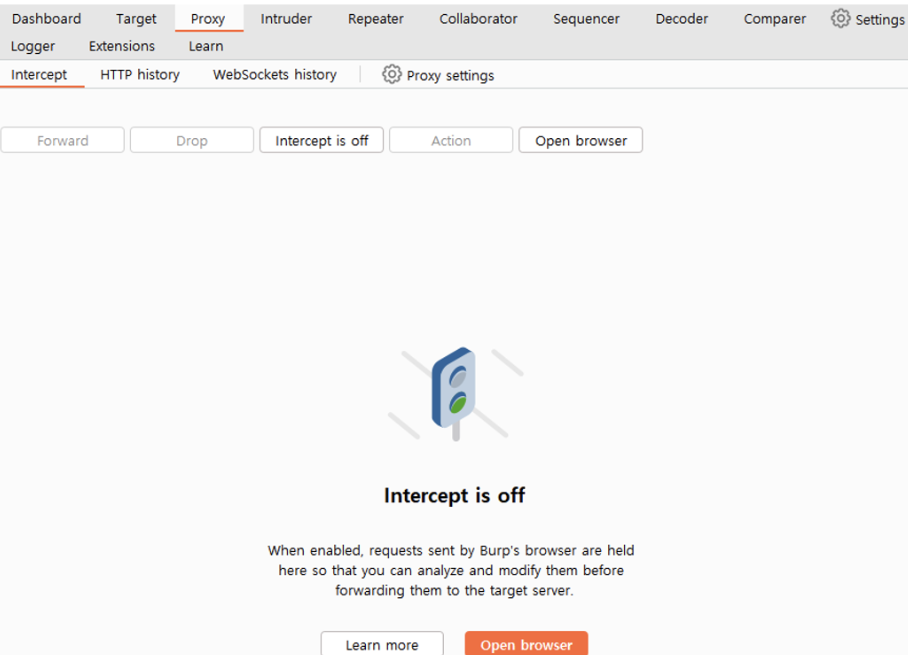908x655 pixels.
Task: Click the Settings gear icon
Action: 840,19
